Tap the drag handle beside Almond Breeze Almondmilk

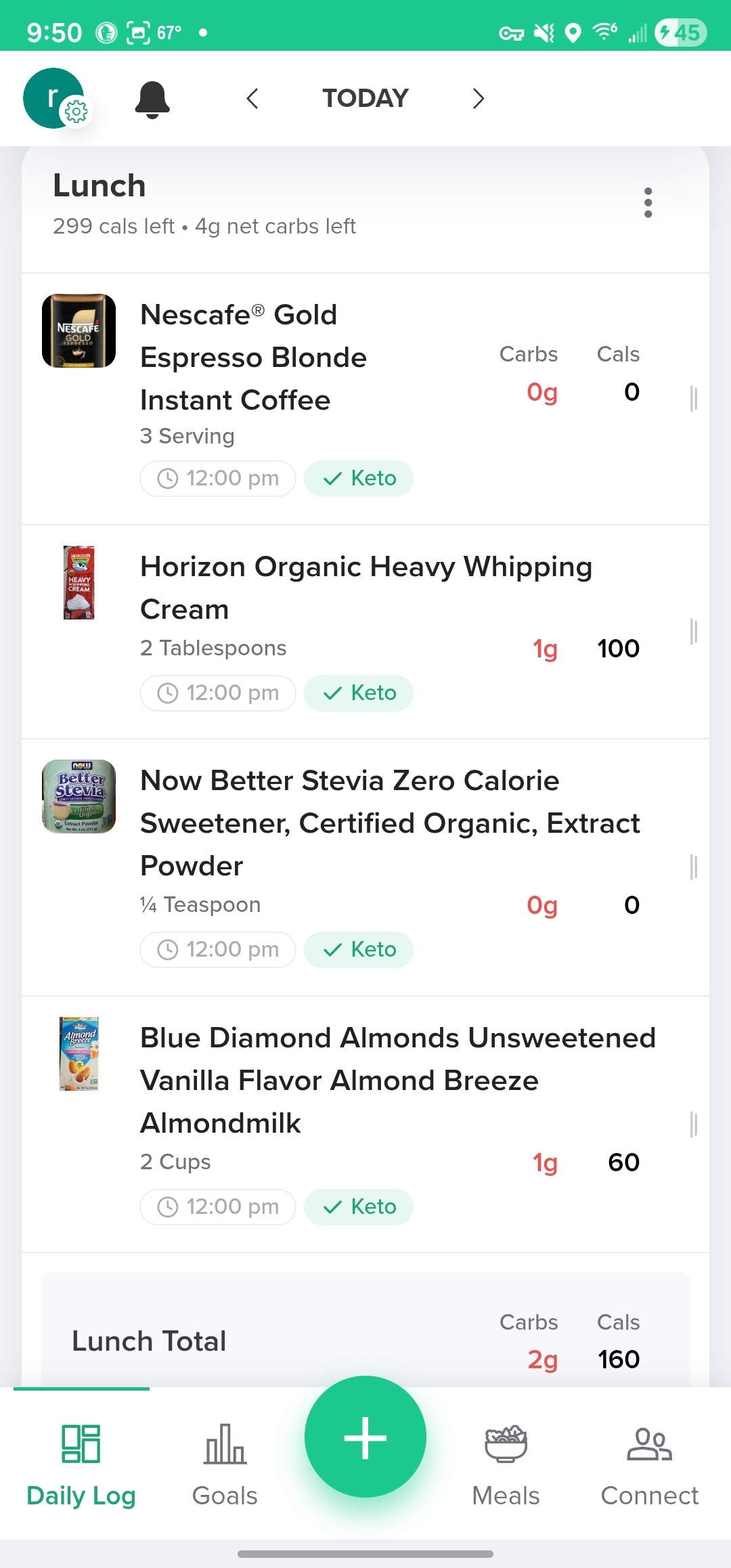(x=693, y=1124)
